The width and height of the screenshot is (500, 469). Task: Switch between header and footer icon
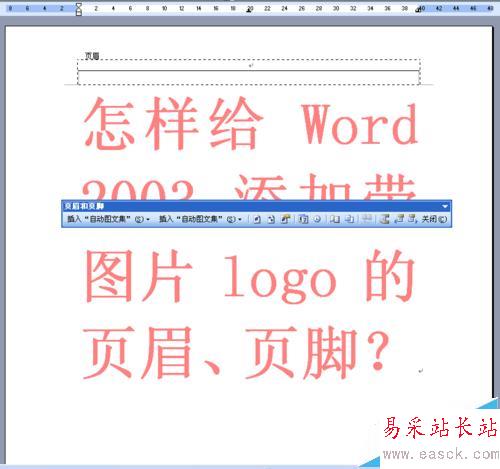pyautogui.click(x=385, y=219)
